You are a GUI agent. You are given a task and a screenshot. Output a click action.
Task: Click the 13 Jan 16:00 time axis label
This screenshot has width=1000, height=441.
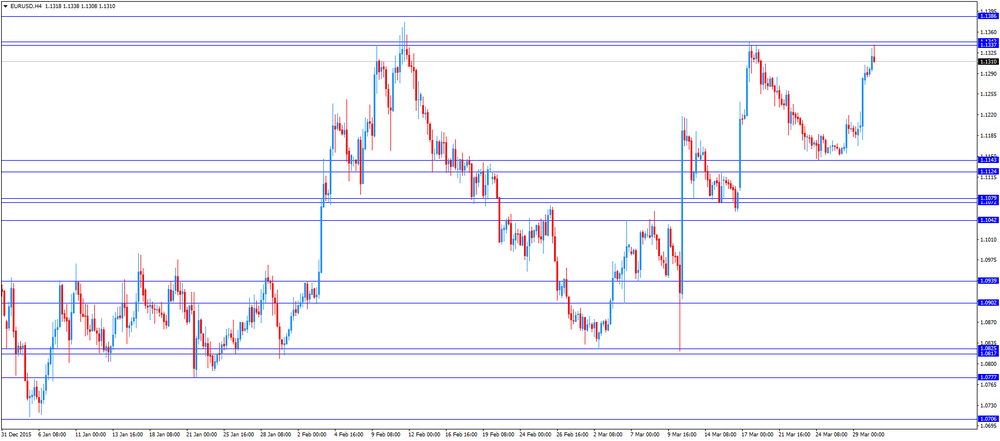[x=127, y=433]
